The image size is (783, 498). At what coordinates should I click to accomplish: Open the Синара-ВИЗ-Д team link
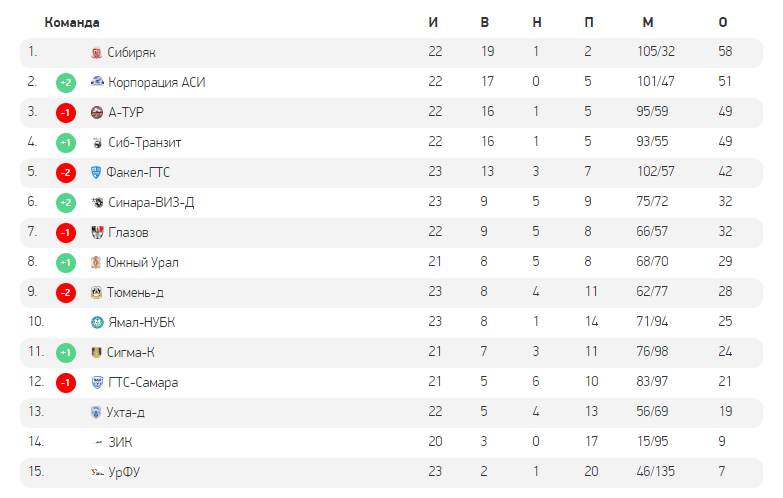(150, 203)
